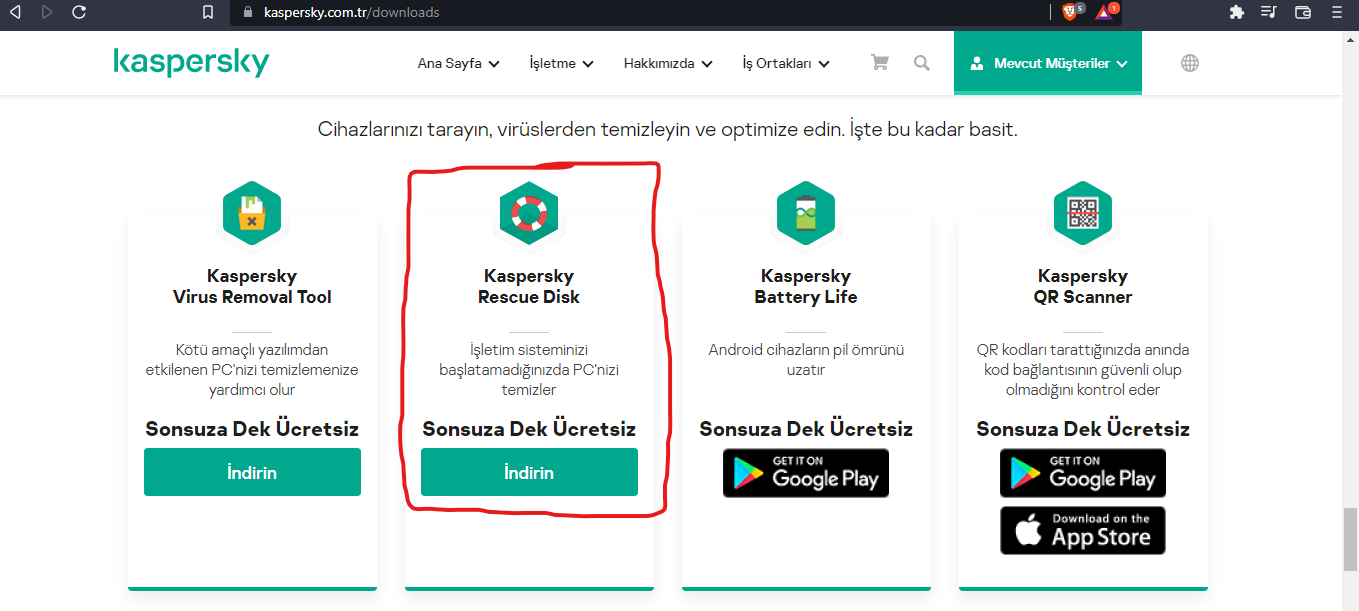Expand the İşletme menu
Screen dimensions: 1359x611
tap(561, 63)
